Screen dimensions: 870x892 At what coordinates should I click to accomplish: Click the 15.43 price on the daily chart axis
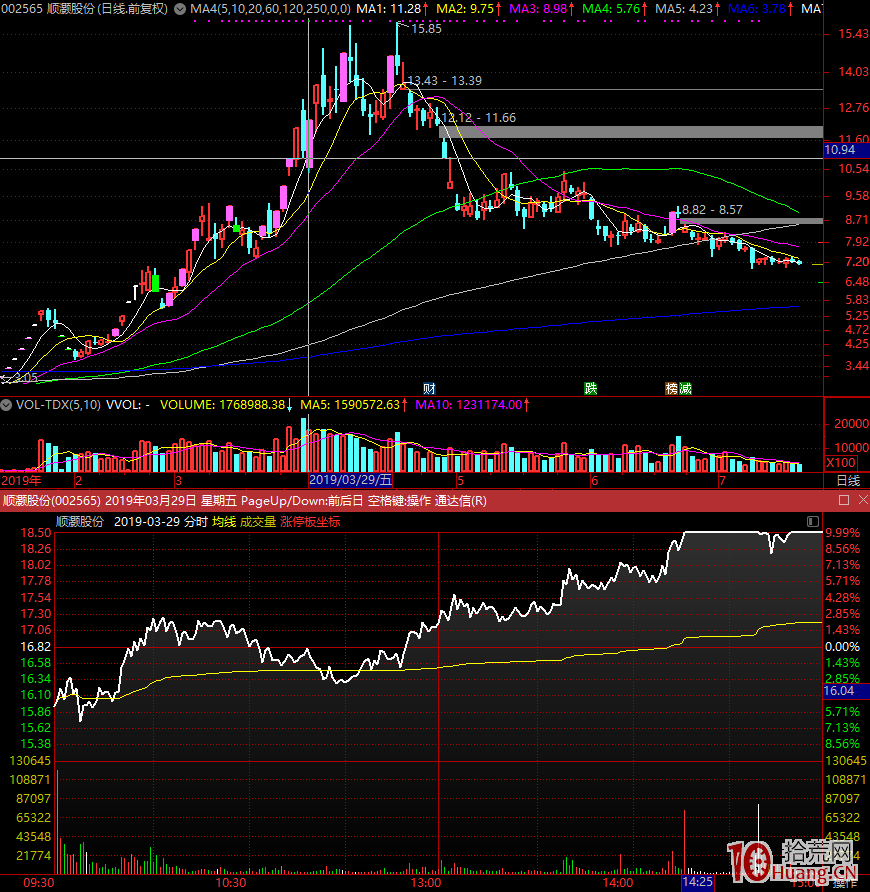[853, 34]
